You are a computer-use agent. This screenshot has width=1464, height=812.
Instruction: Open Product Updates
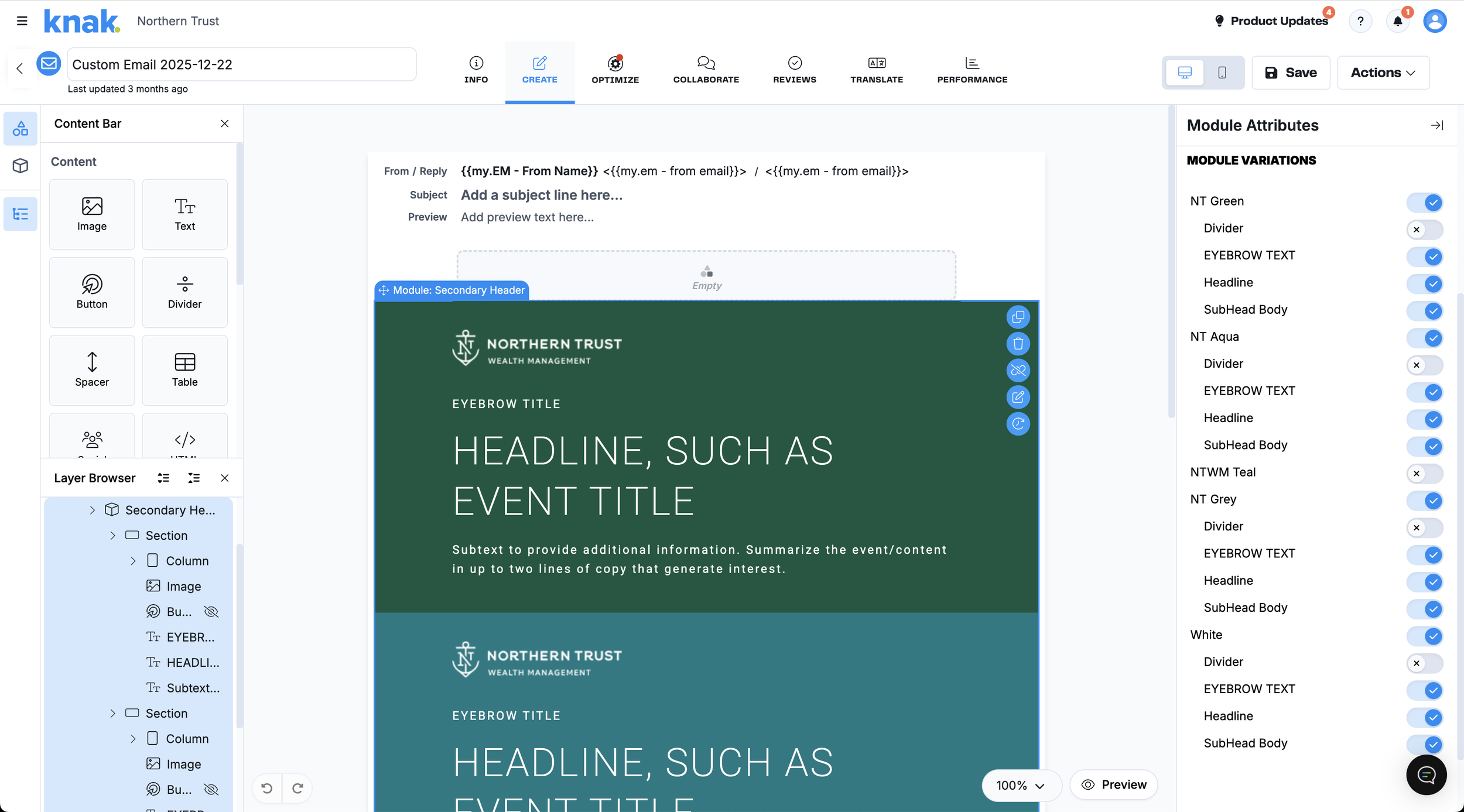1272,21
